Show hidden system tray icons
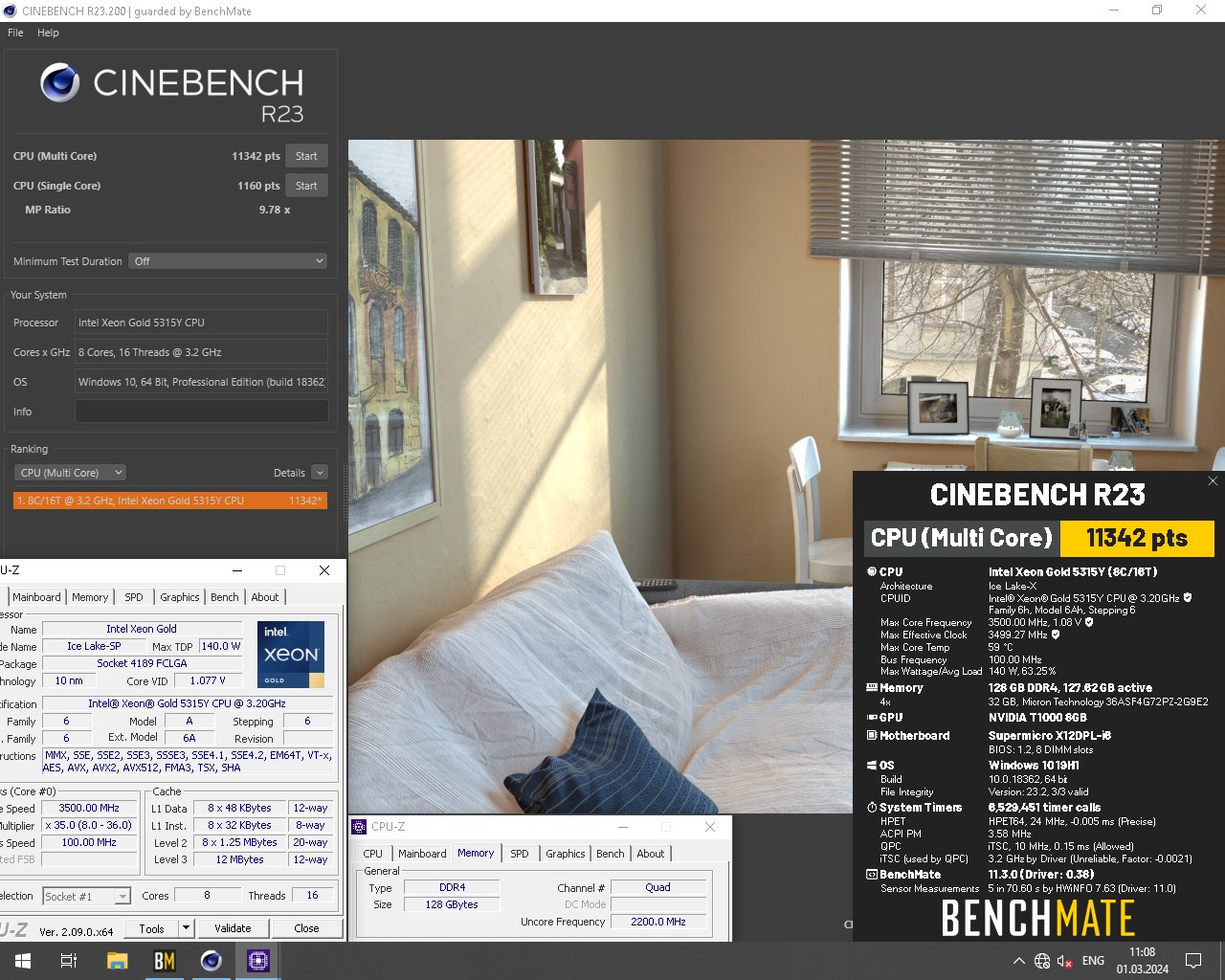This screenshot has width=1225, height=980. [1018, 961]
